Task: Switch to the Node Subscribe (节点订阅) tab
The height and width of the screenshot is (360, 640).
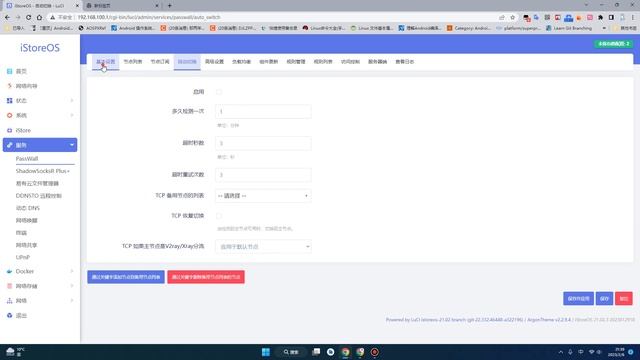Action: pos(160,62)
